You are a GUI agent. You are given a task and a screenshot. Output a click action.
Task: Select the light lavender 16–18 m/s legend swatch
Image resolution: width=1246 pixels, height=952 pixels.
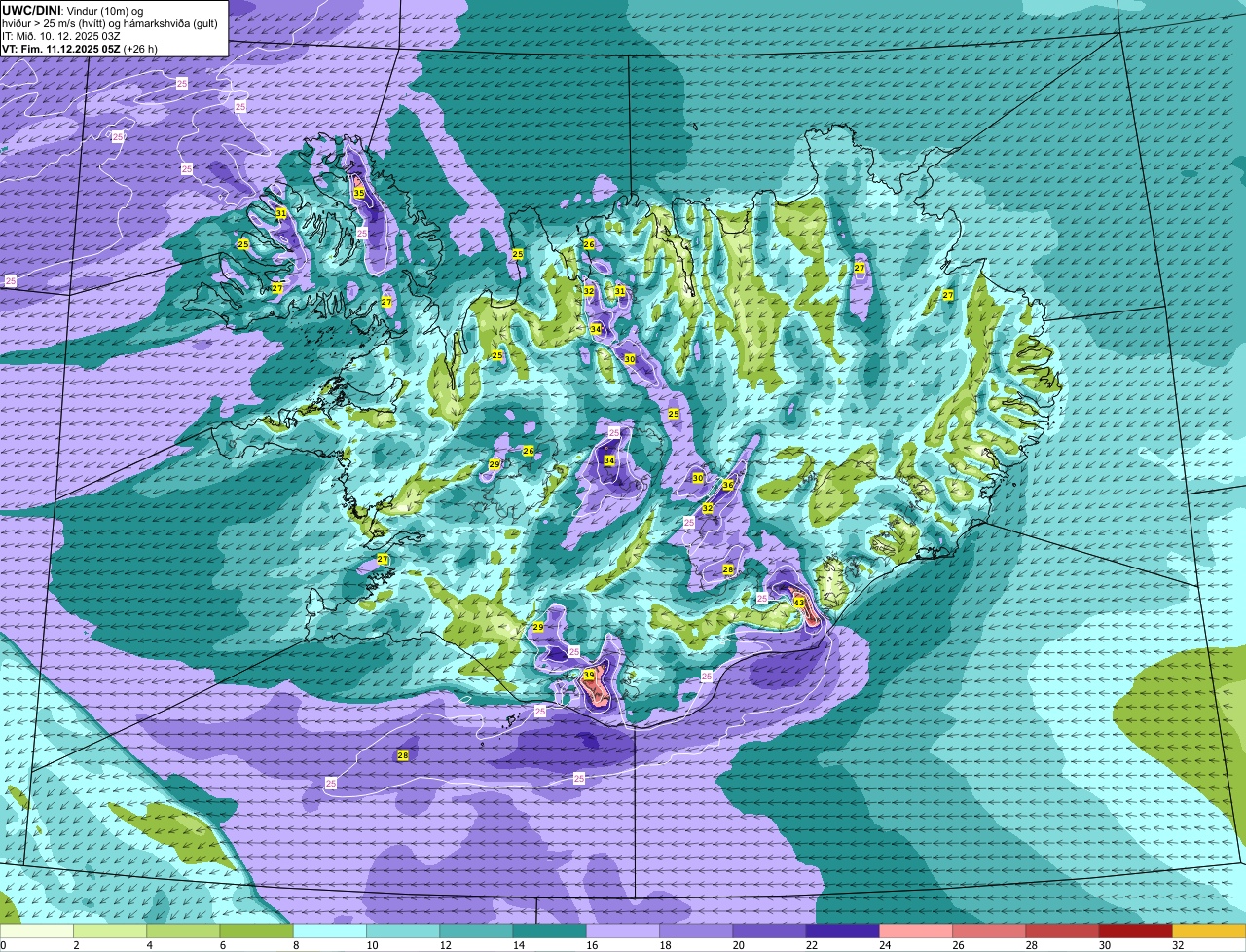tap(623, 931)
